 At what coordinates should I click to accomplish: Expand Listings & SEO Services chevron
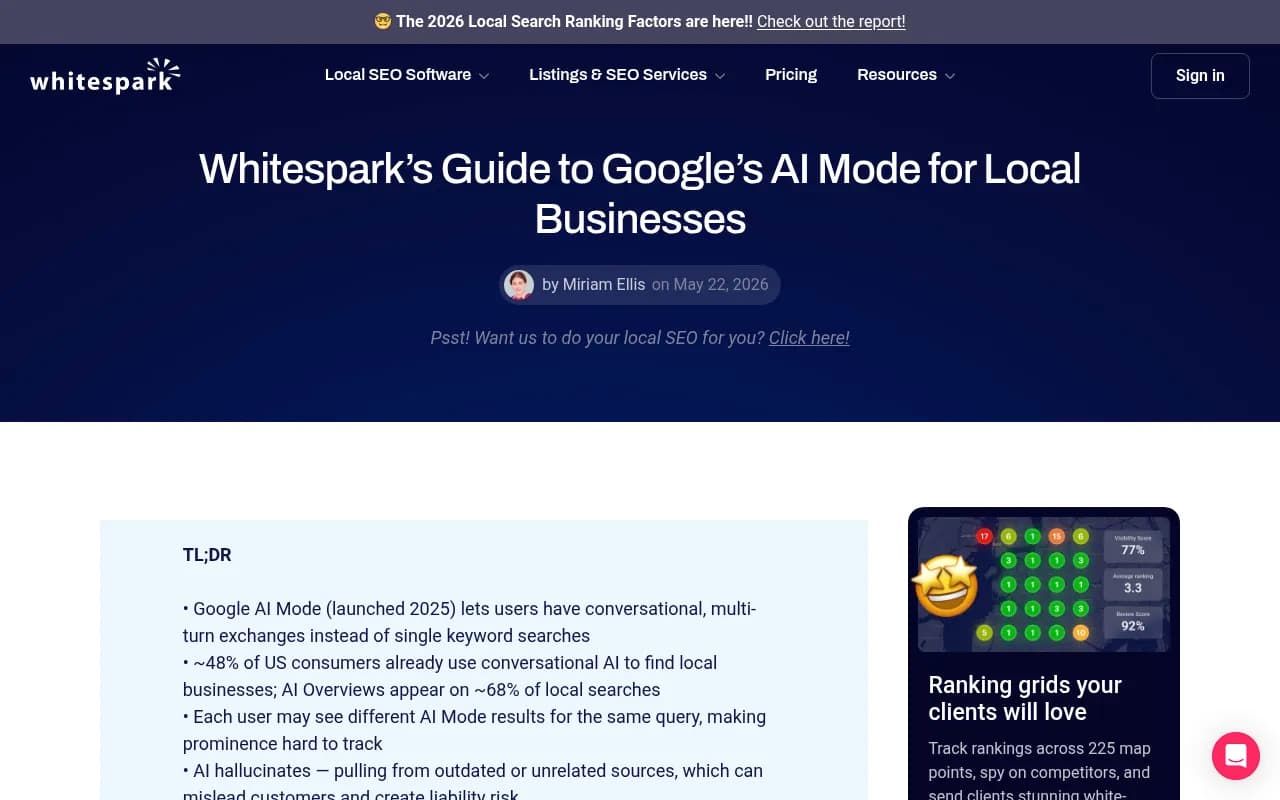[x=720, y=76]
